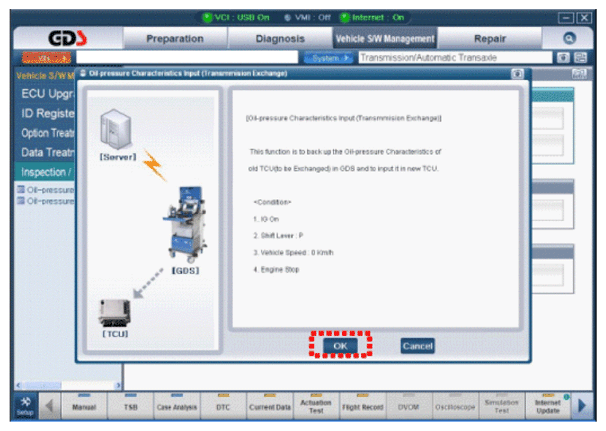
Task: Switch to the Diagnosis tab
Action: coord(280,39)
